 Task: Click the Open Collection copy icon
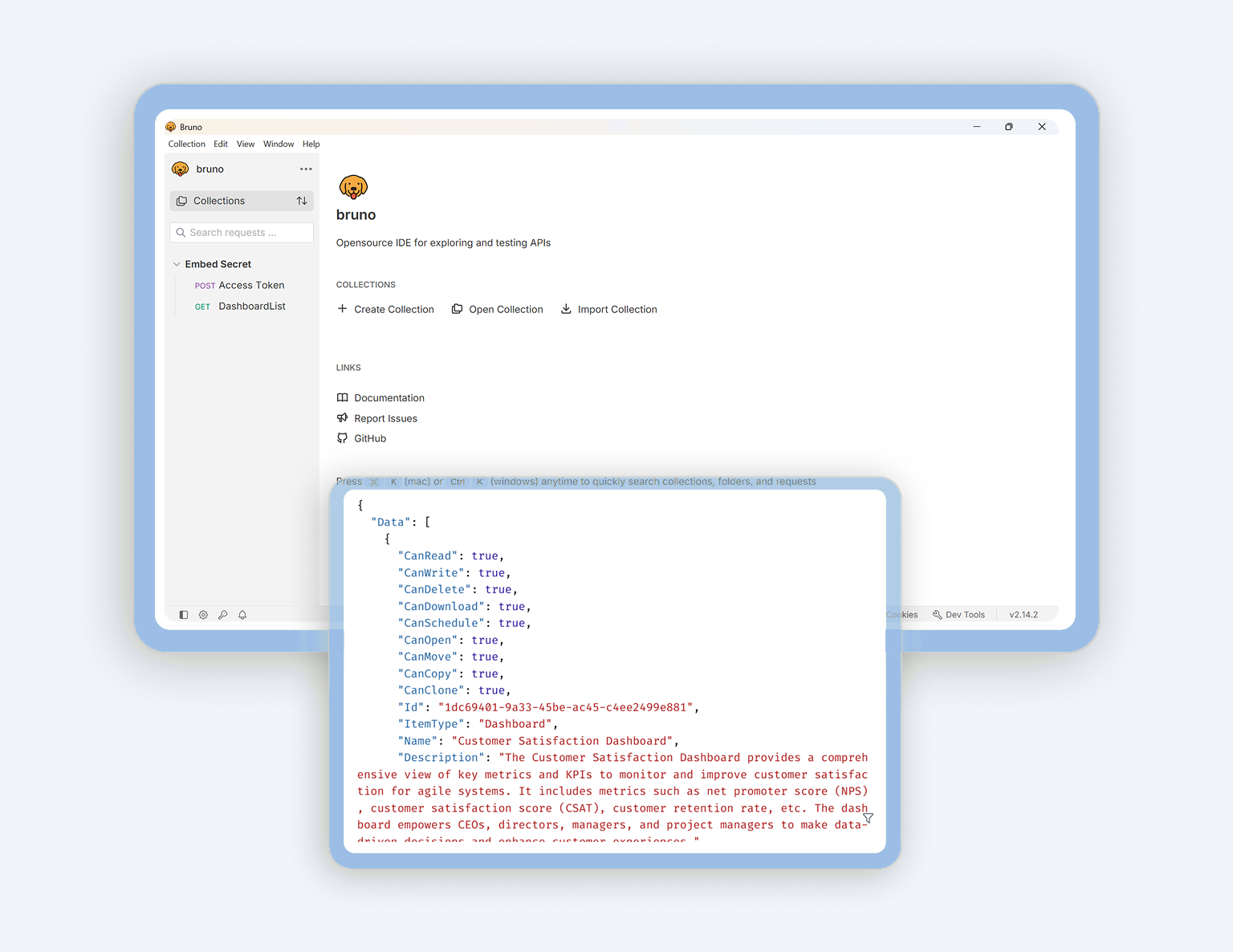tap(457, 309)
